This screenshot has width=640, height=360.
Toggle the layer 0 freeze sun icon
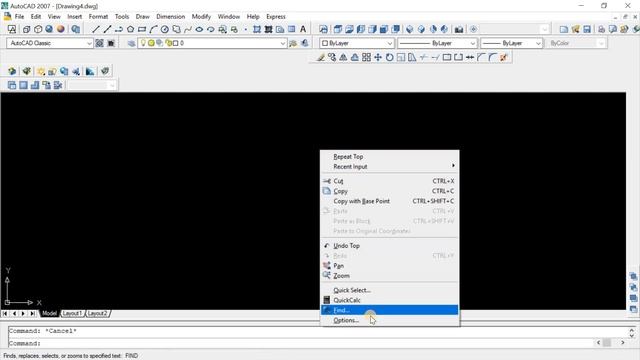[151, 43]
